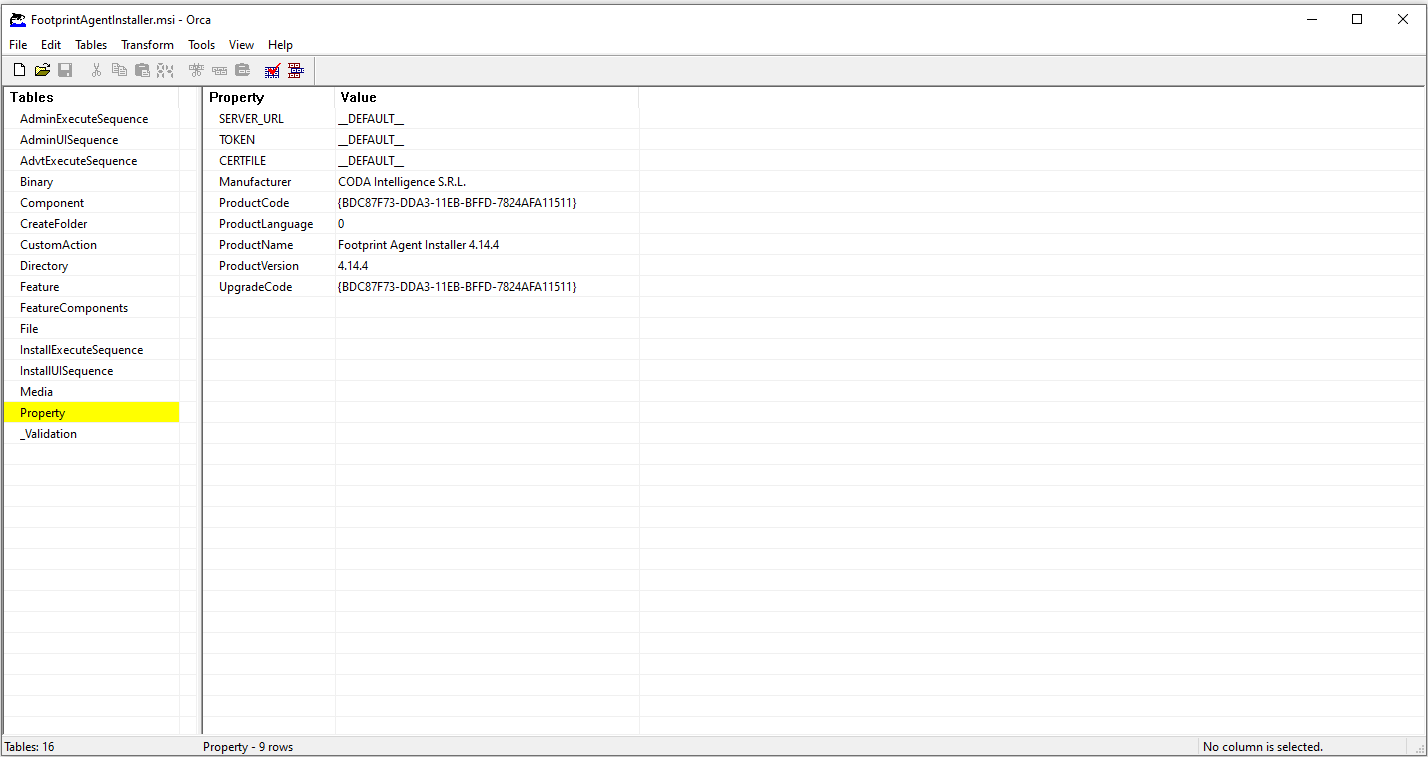The image size is (1428, 757).
Task: Select the ProductName property row
Action: coord(421,245)
